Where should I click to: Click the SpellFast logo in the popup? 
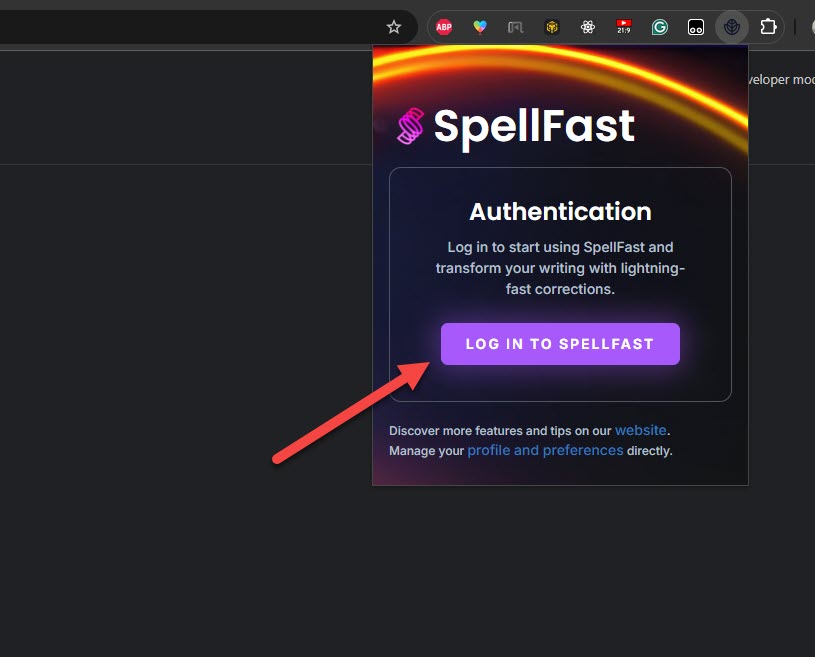coord(411,126)
